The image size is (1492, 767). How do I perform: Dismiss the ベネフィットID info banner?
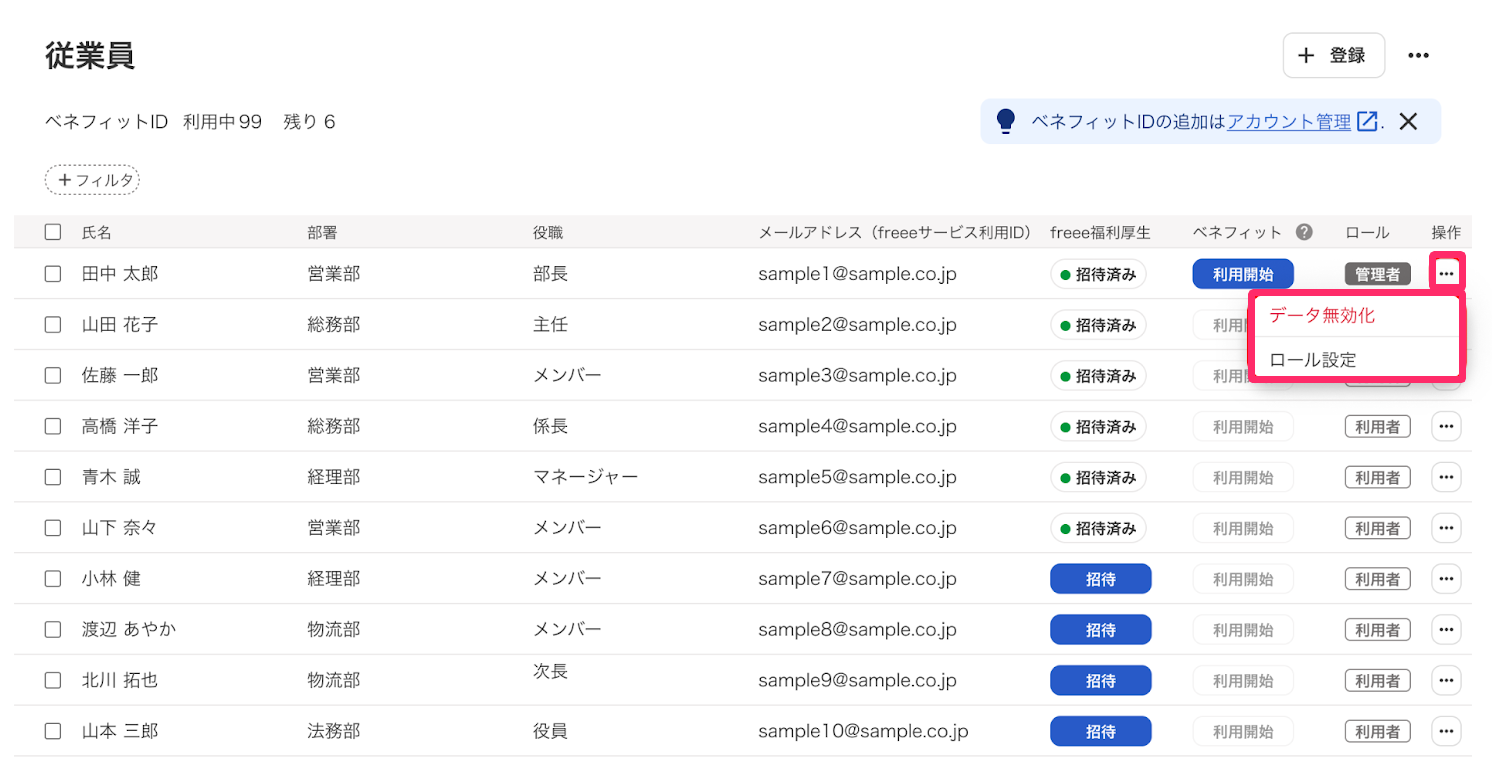click(x=1408, y=122)
